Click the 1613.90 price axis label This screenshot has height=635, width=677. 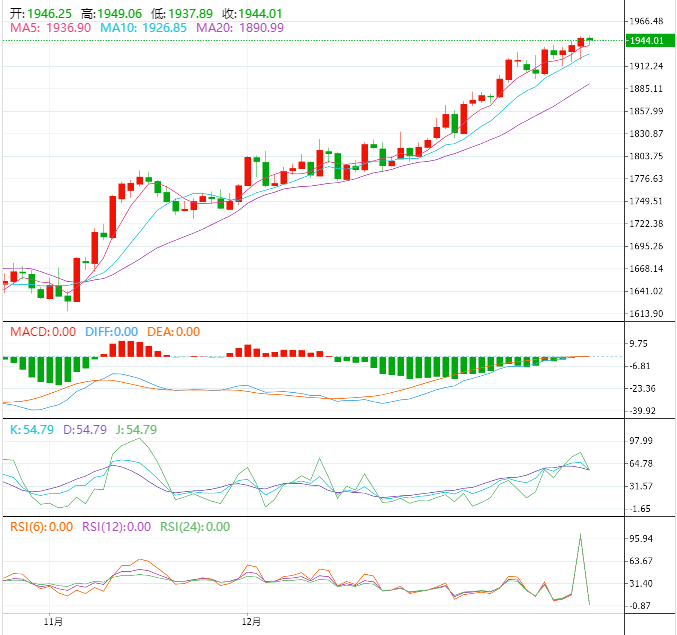pos(646,313)
